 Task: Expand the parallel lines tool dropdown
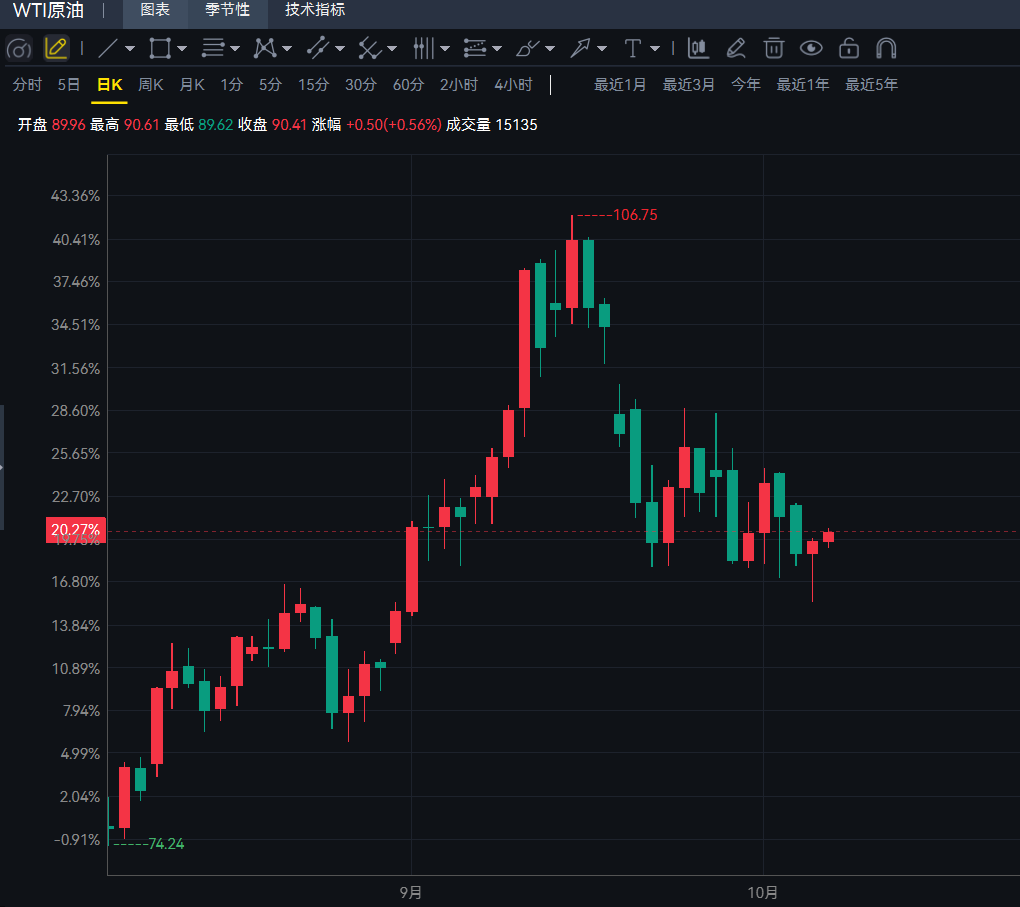235,49
